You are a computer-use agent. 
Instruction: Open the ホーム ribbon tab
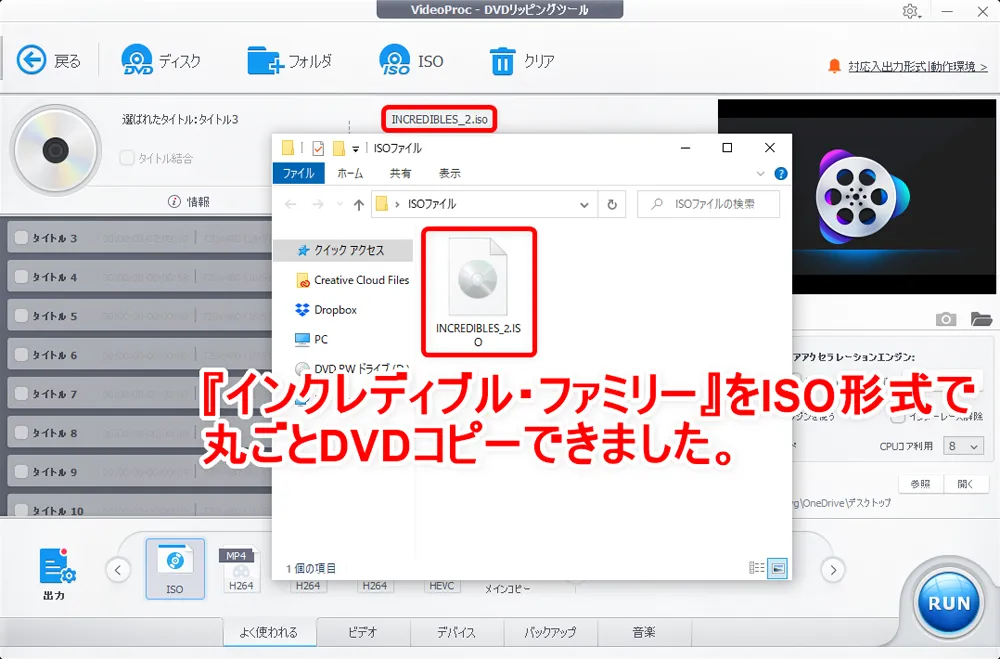pyautogui.click(x=350, y=174)
